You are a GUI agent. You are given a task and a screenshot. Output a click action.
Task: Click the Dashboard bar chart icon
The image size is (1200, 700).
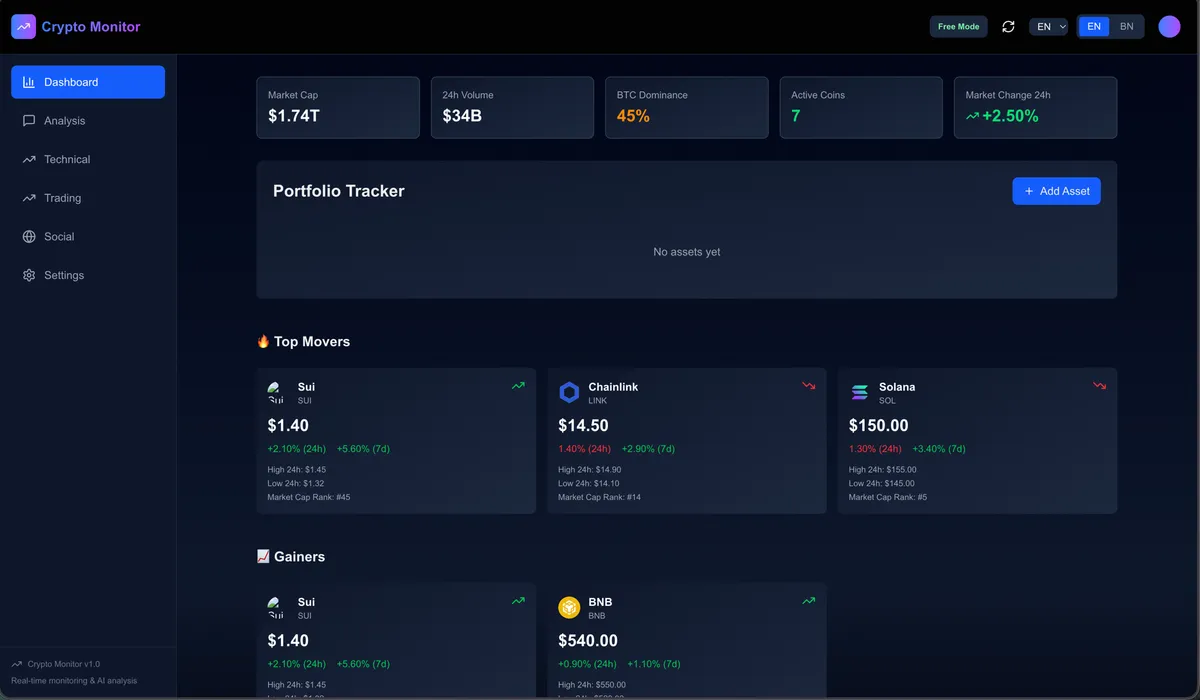click(x=29, y=82)
